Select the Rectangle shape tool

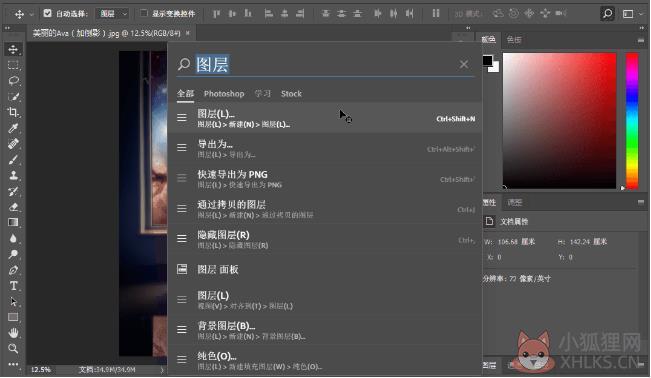(x=13, y=317)
